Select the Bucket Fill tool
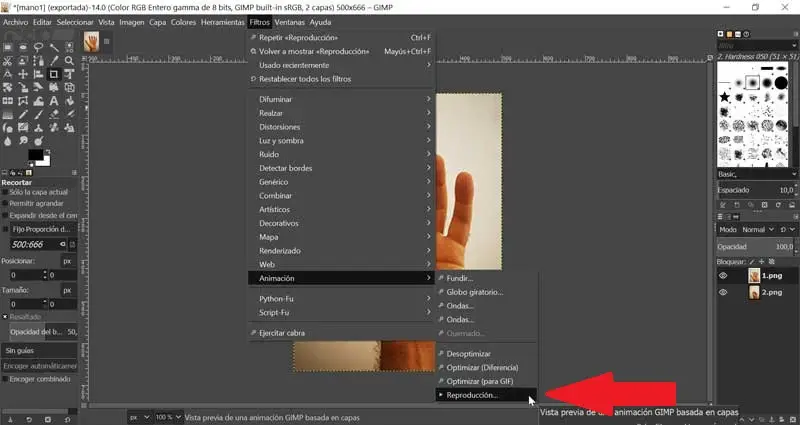The height and width of the screenshot is (425, 800). 69,101
